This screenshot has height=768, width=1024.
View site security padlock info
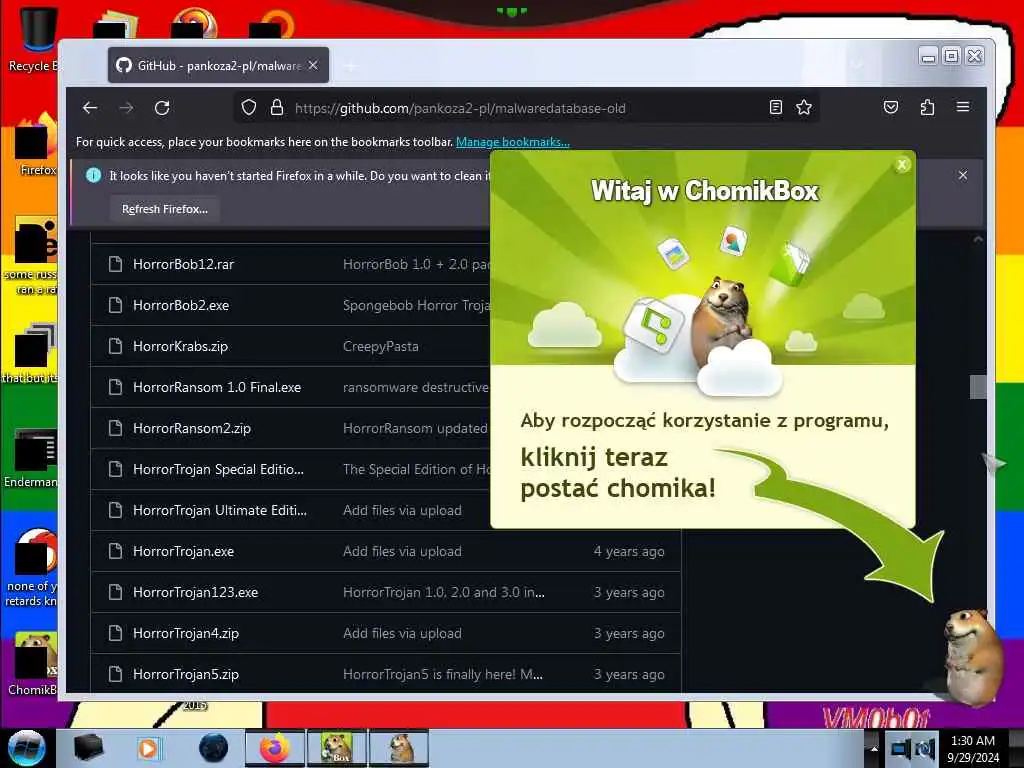[x=277, y=108]
